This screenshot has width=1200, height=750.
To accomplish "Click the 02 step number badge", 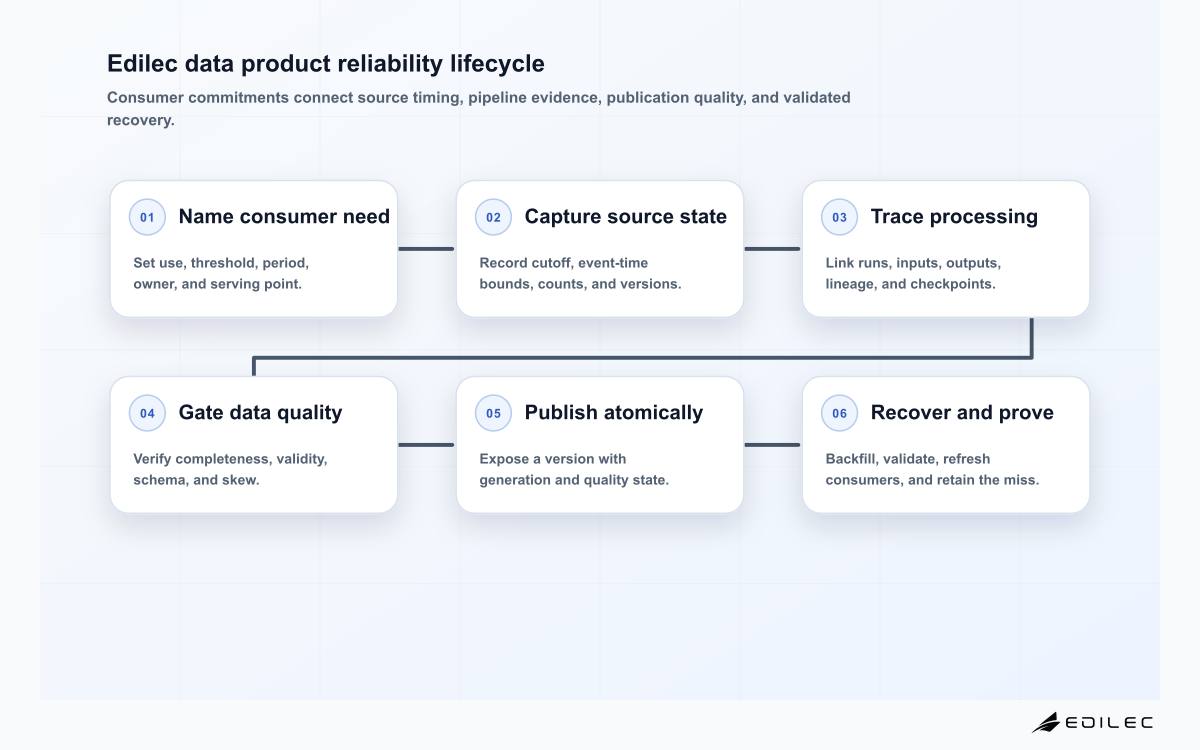I will point(493,217).
